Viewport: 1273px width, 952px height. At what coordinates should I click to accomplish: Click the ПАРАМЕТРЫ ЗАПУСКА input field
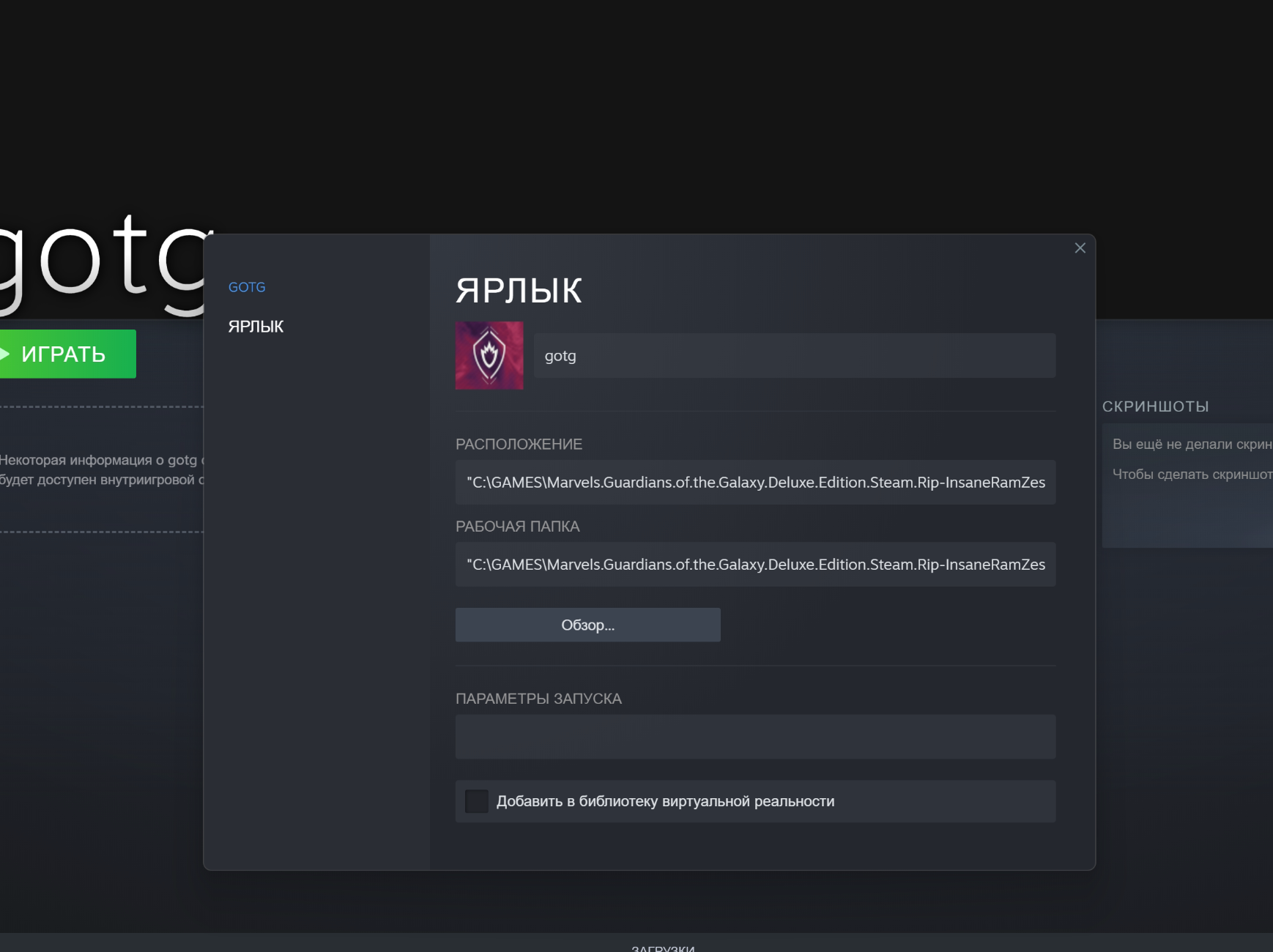tap(756, 737)
